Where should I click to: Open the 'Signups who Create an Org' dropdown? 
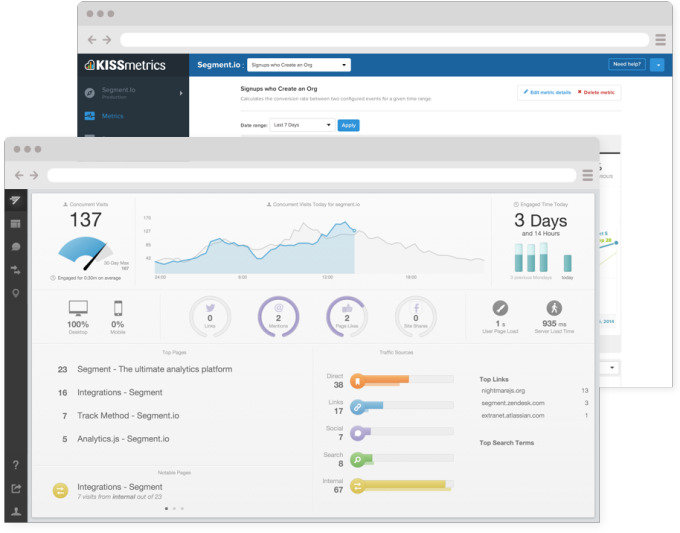click(298, 65)
